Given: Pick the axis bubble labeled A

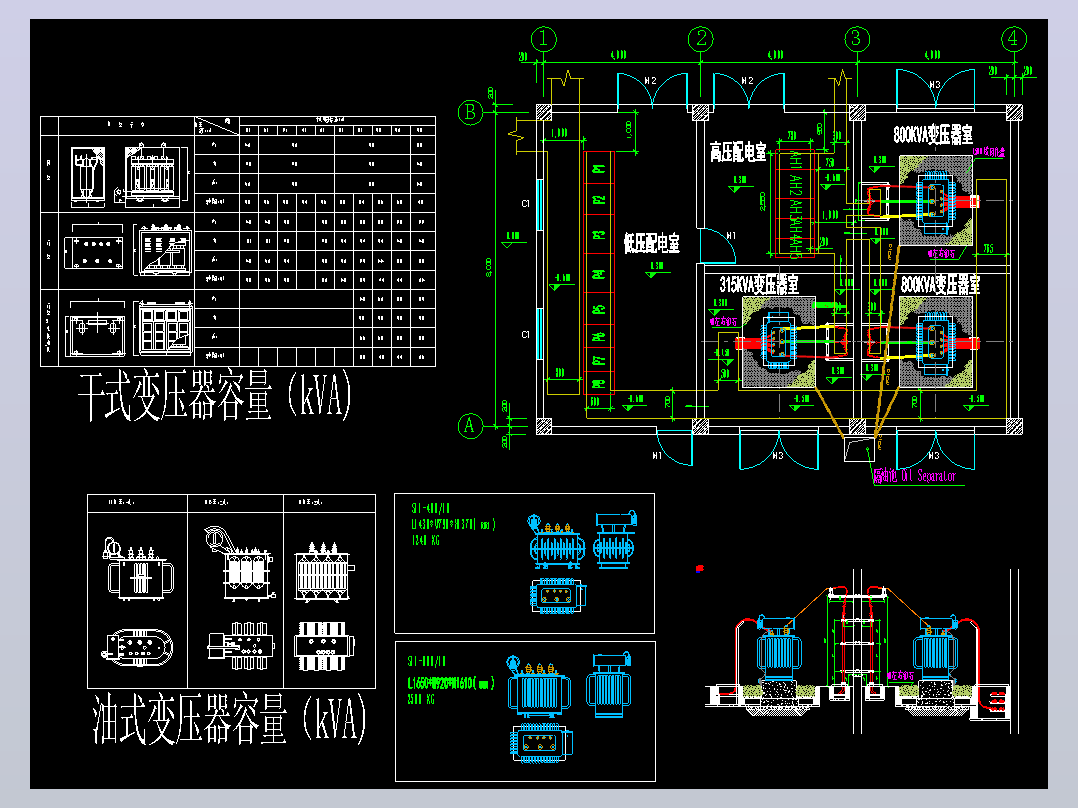Looking at the screenshot, I should tap(470, 426).
